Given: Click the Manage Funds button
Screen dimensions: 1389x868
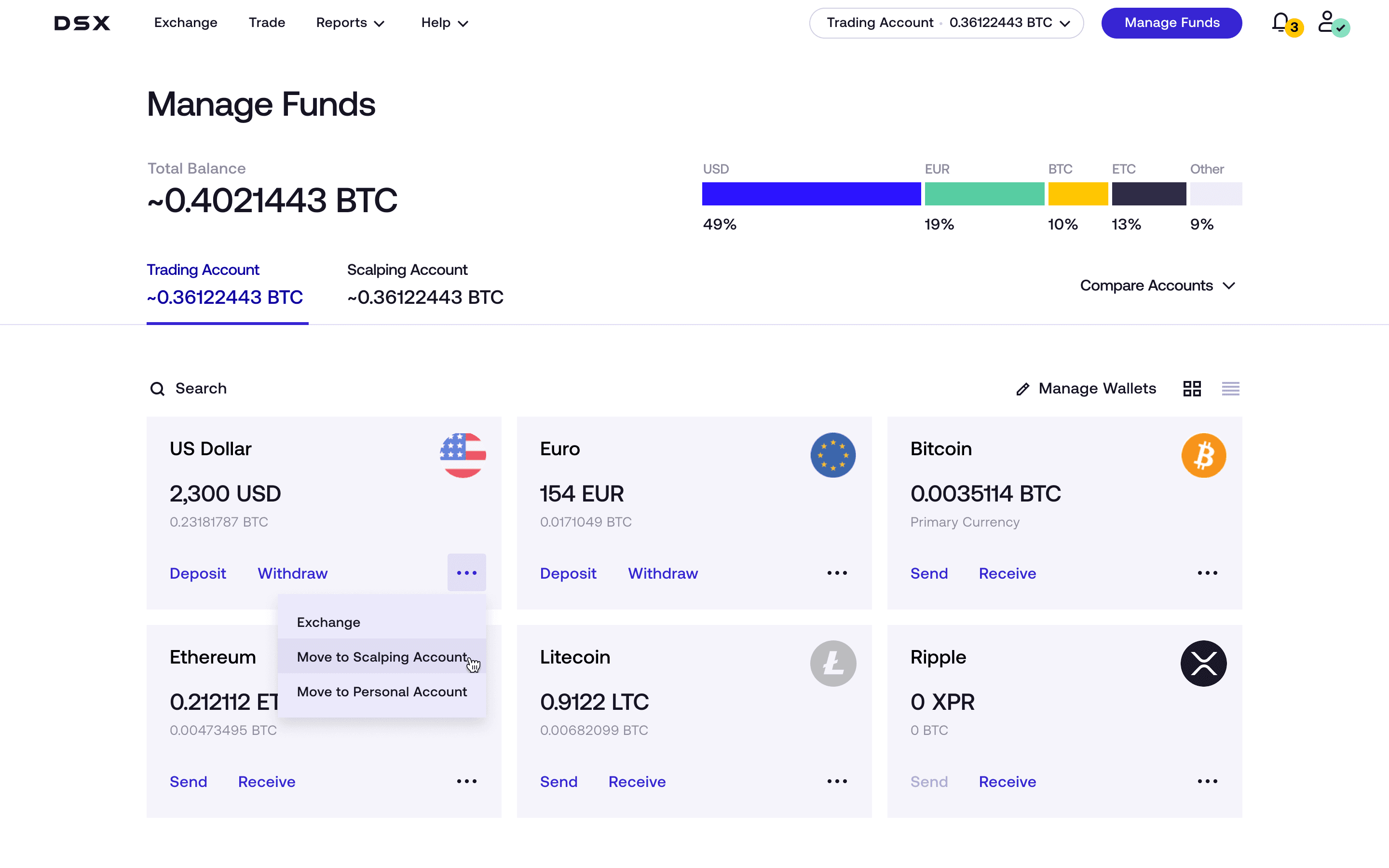Looking at the screenshot, I should coord(1171,23).
